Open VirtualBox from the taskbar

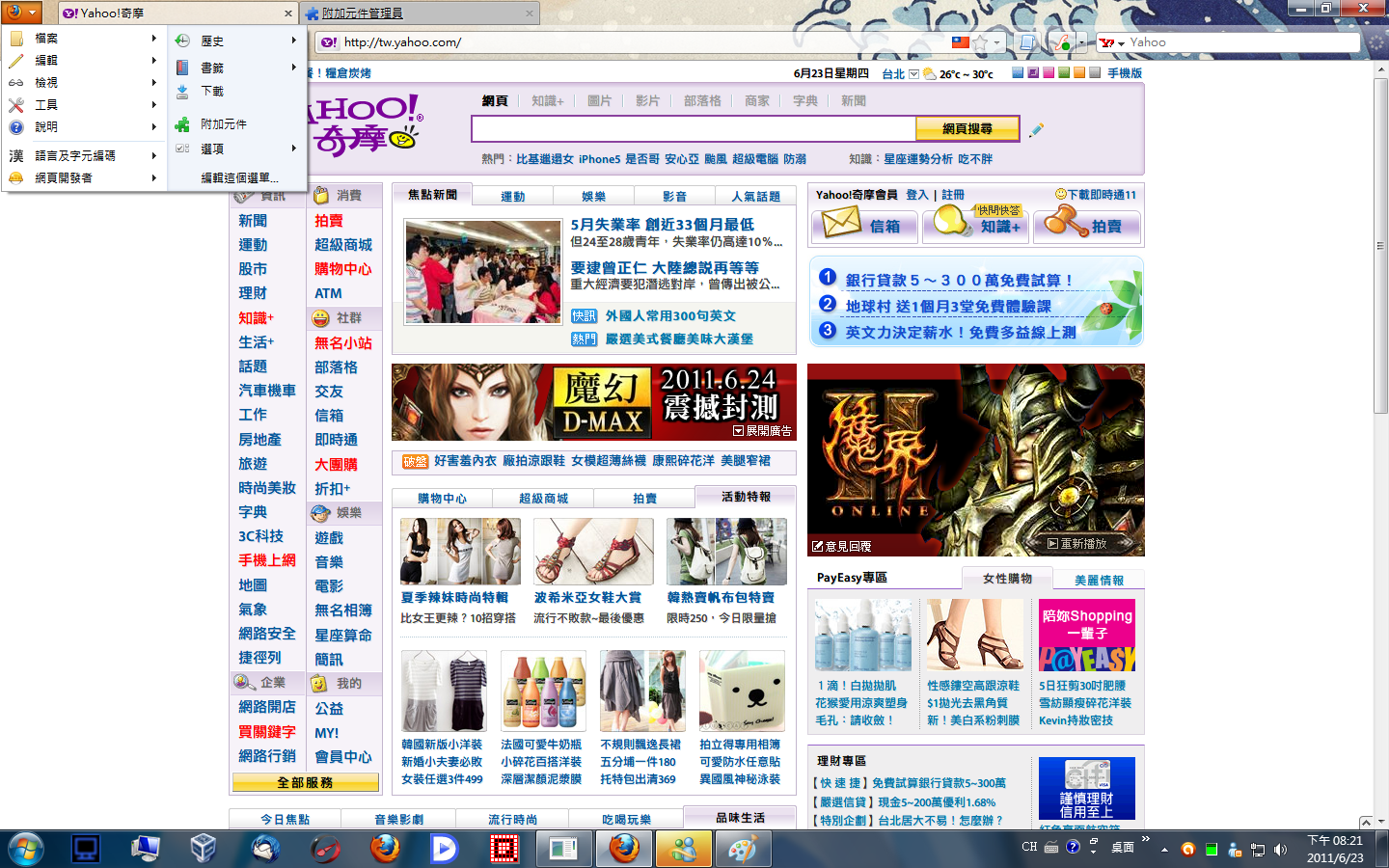pos(203,849)
